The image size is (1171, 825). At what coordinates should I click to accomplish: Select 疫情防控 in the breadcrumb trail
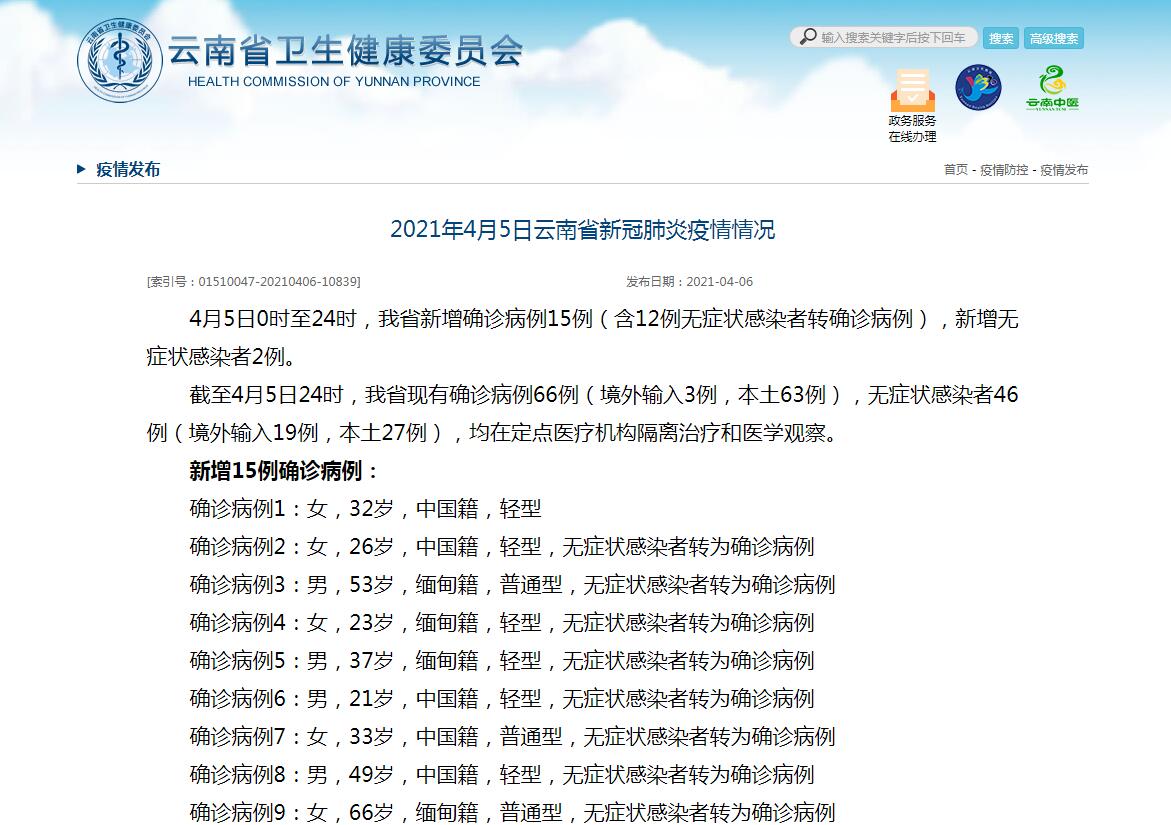pyautogui.click(x=1003, y=170)
